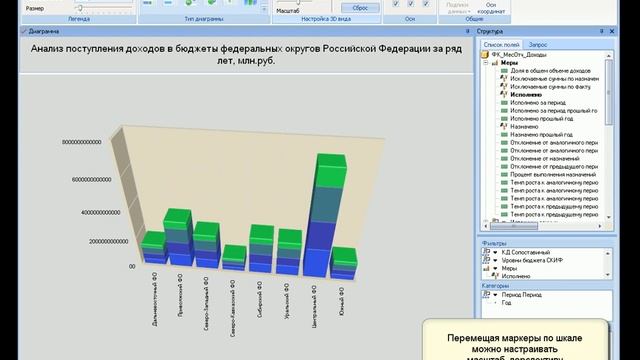Select the Год item under Период Период
Image resolution: width=640 pixels, height=360 pixels.
(x=506, y=302)
